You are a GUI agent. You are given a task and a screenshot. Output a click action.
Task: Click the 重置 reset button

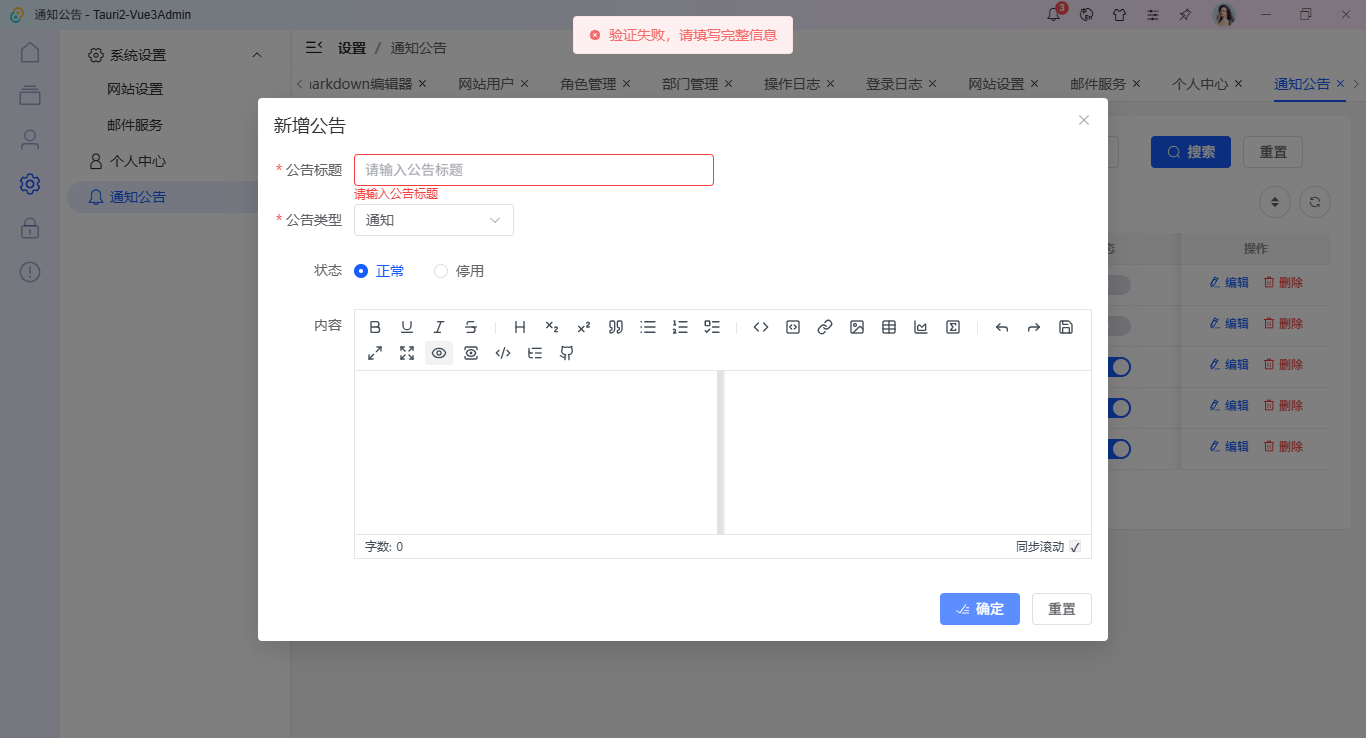point(1061,608)
